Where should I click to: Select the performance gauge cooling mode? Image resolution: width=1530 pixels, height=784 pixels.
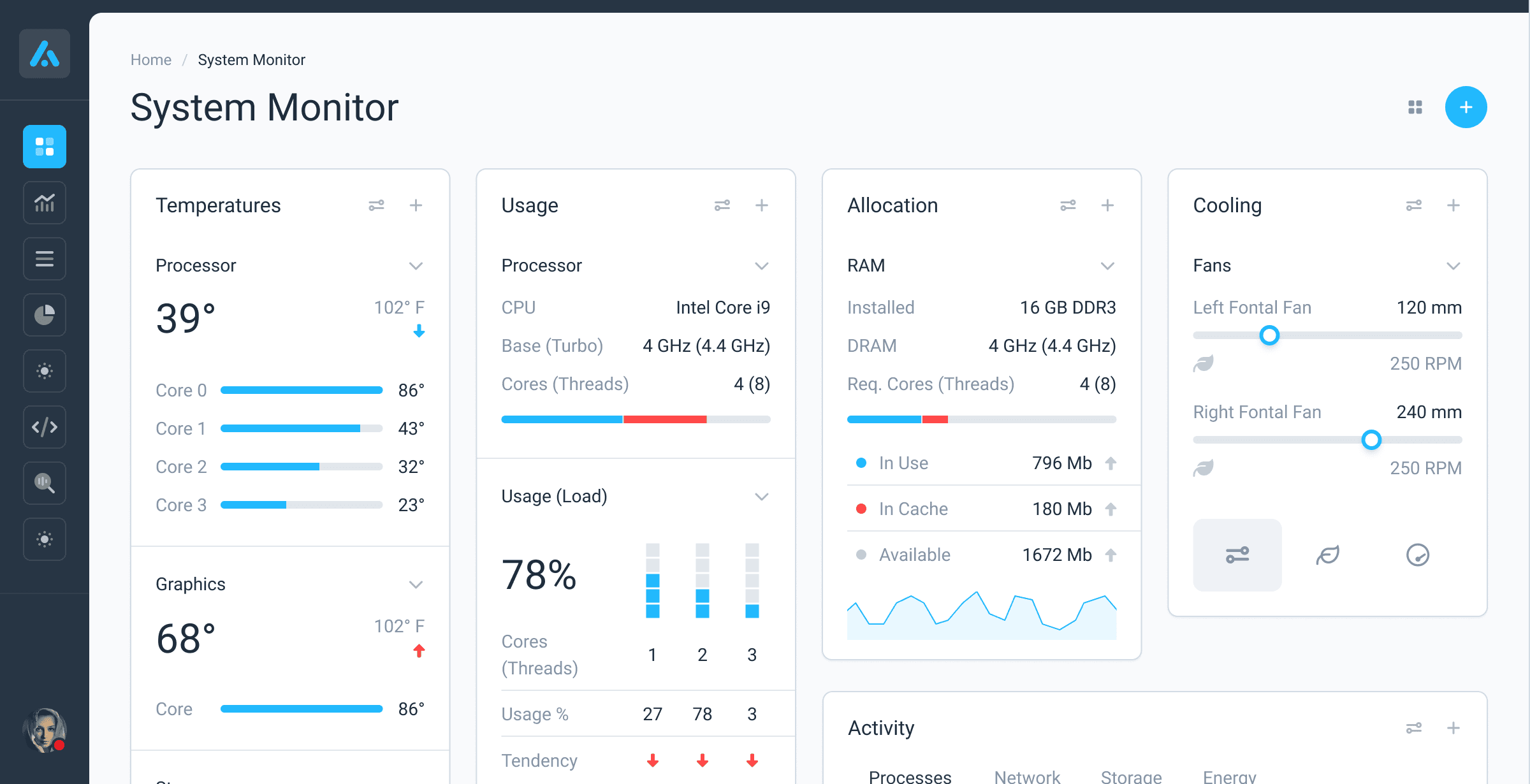1418,555
